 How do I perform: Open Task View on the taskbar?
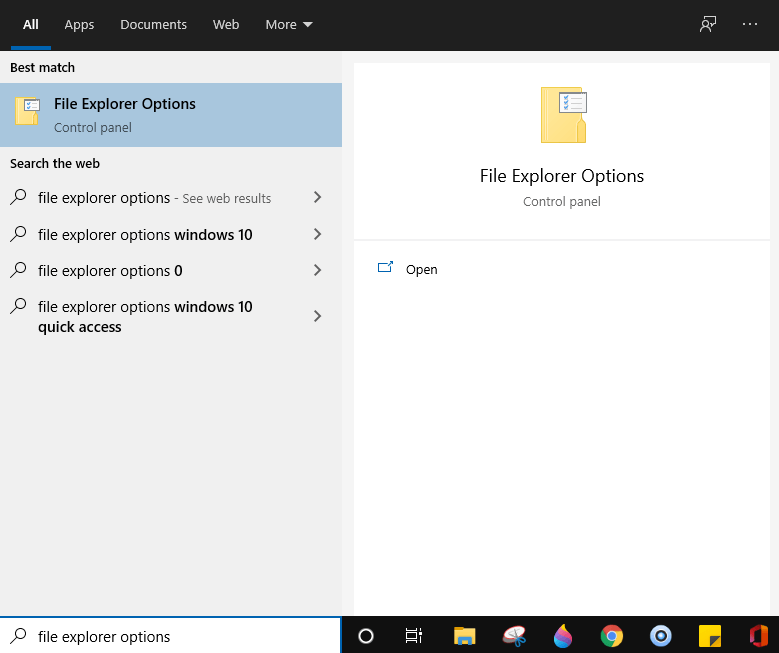point(413,636)
